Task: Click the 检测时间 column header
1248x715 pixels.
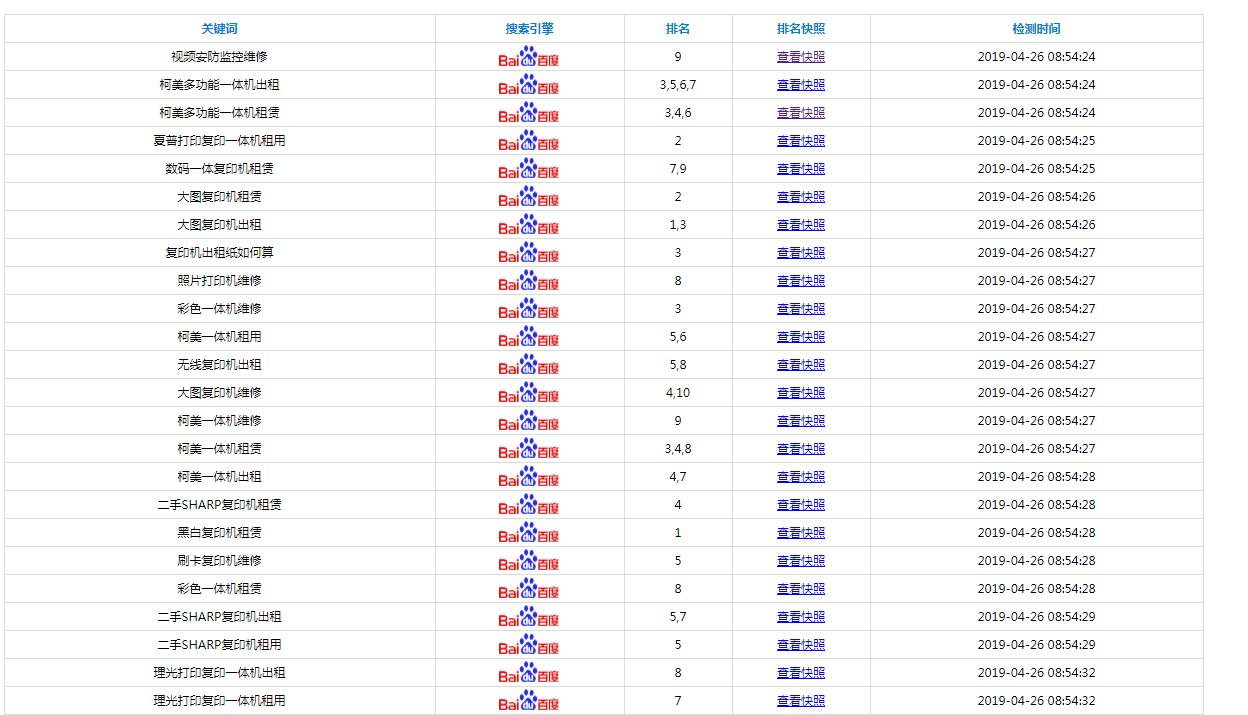Action: (x=1036, y=29)
